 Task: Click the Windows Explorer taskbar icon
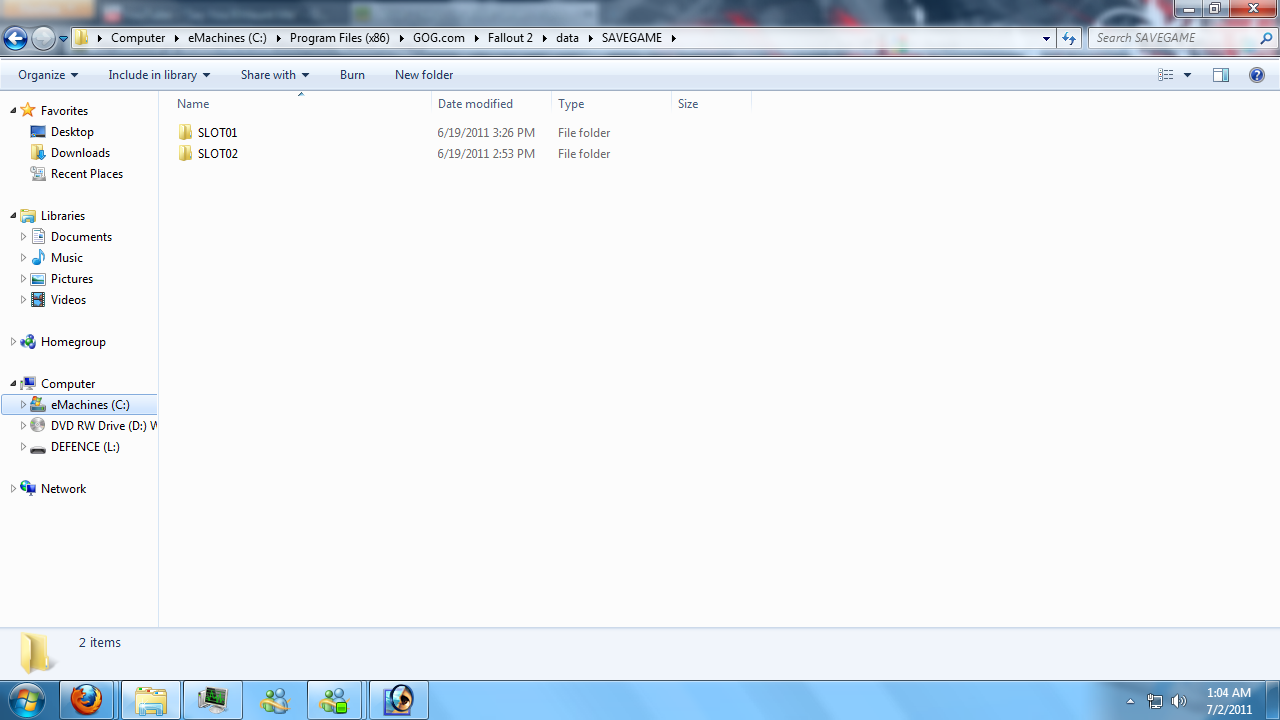point(151,700)
